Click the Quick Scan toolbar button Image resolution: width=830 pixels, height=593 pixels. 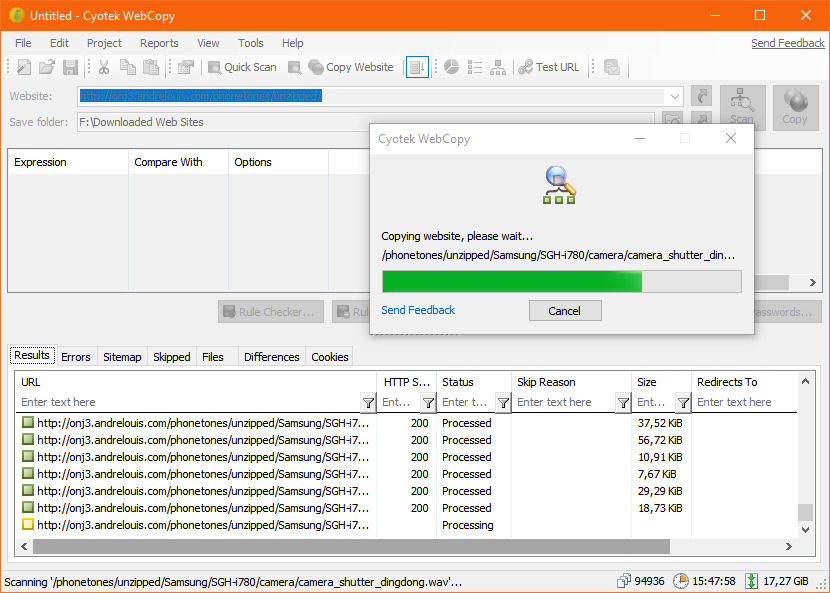241,67
